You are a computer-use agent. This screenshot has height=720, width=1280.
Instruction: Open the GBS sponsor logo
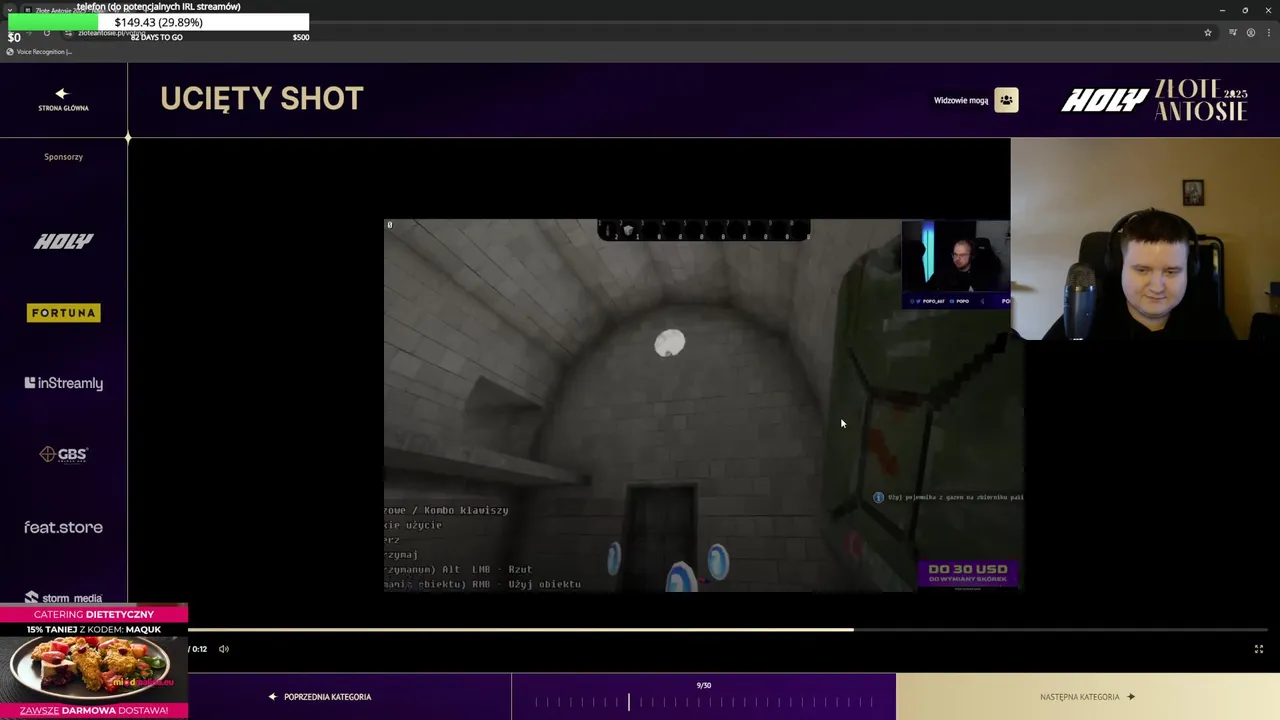(x=63, y=455)
